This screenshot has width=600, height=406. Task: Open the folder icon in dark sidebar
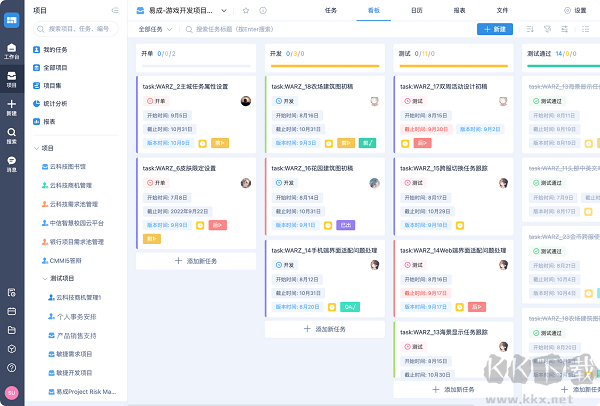pos(11,330)
